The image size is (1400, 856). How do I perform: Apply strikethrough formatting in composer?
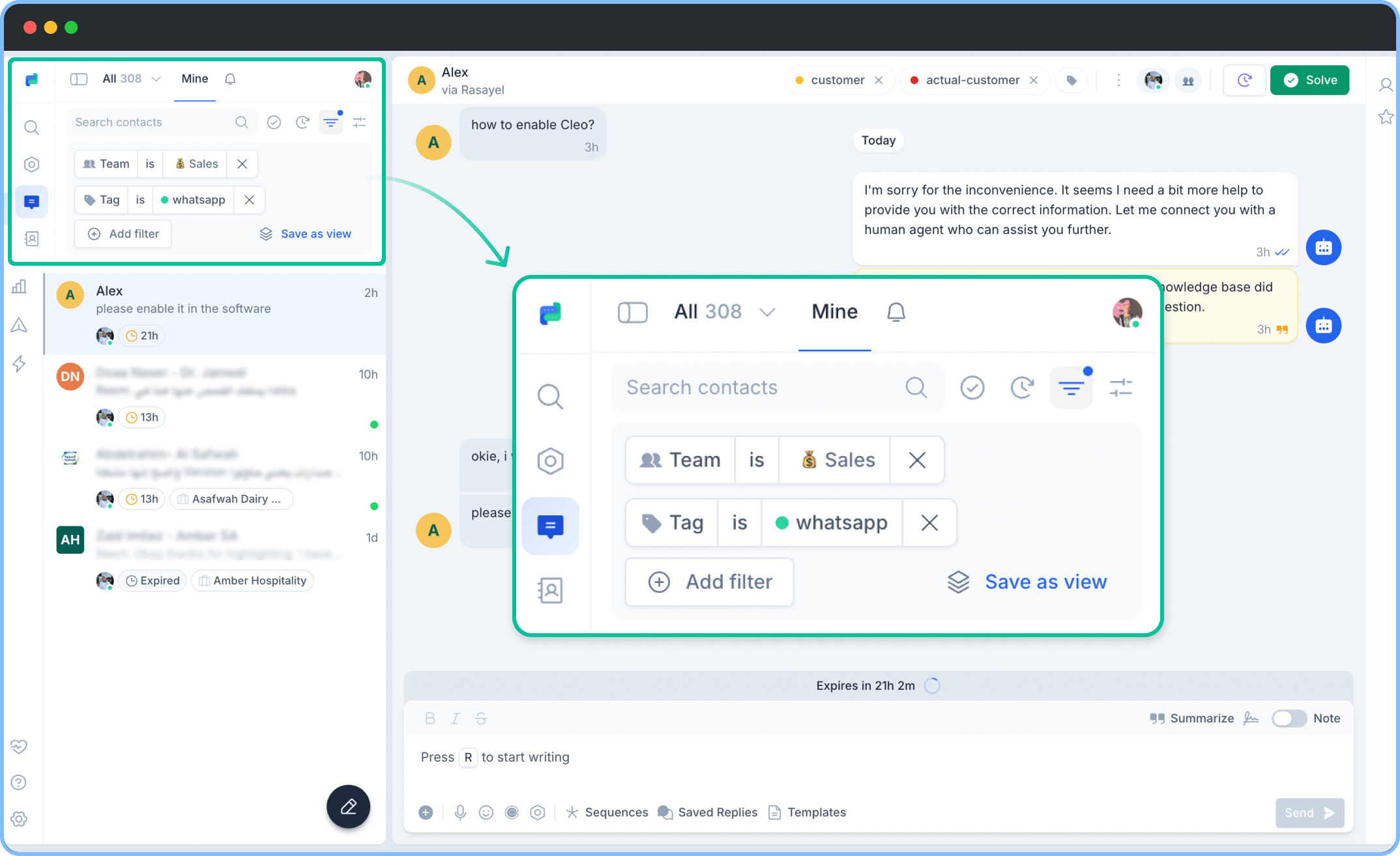coord(481,718)
